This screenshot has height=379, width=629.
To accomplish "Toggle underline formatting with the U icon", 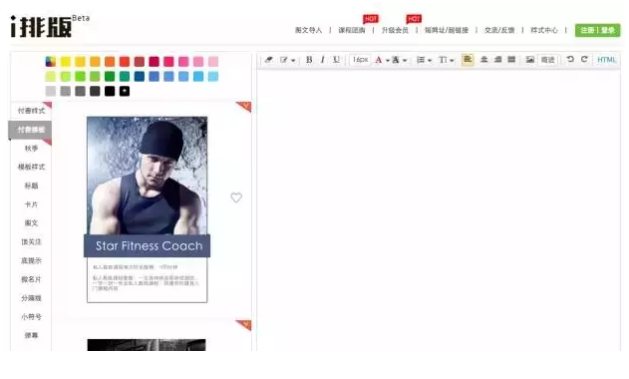I will click(336, 60).
